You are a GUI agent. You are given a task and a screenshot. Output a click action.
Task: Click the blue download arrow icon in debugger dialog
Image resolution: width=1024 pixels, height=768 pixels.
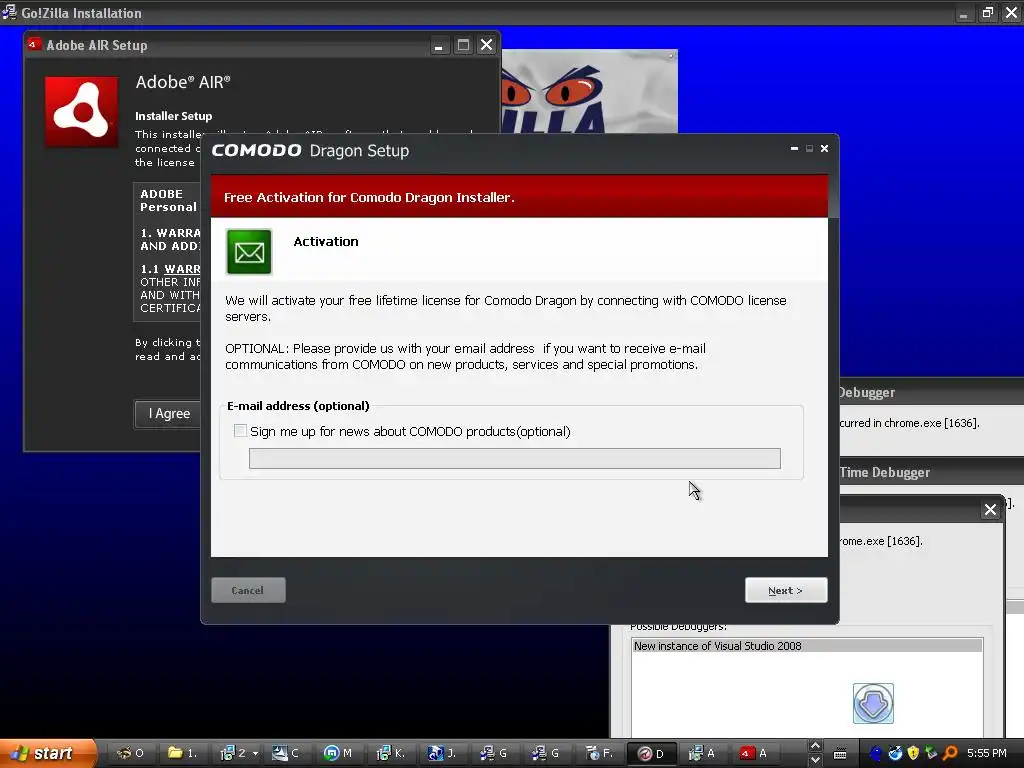click(x=873, y=703)
